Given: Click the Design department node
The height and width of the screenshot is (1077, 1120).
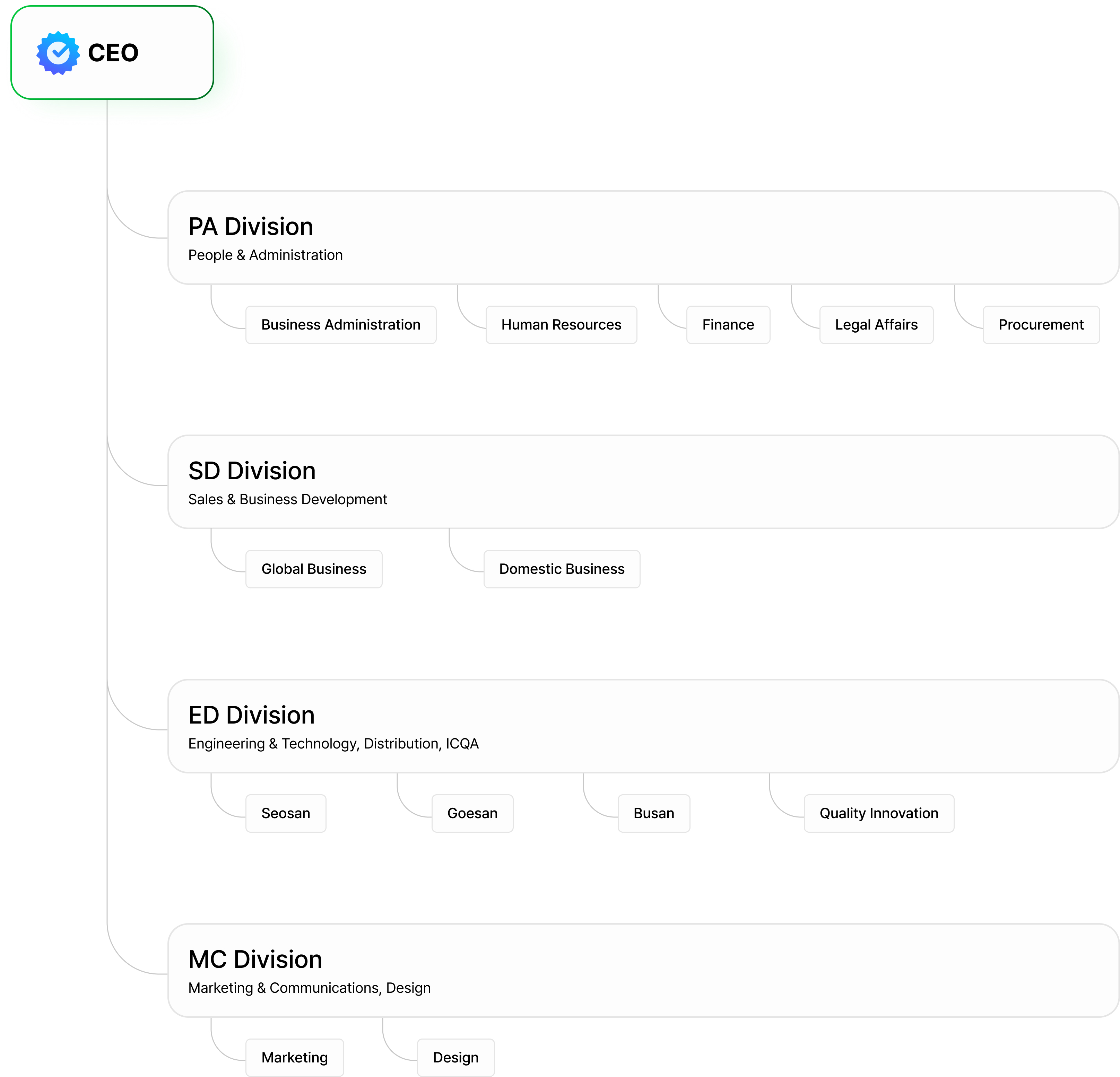Looking at the screenshot, I should [x=455, y=1058].
